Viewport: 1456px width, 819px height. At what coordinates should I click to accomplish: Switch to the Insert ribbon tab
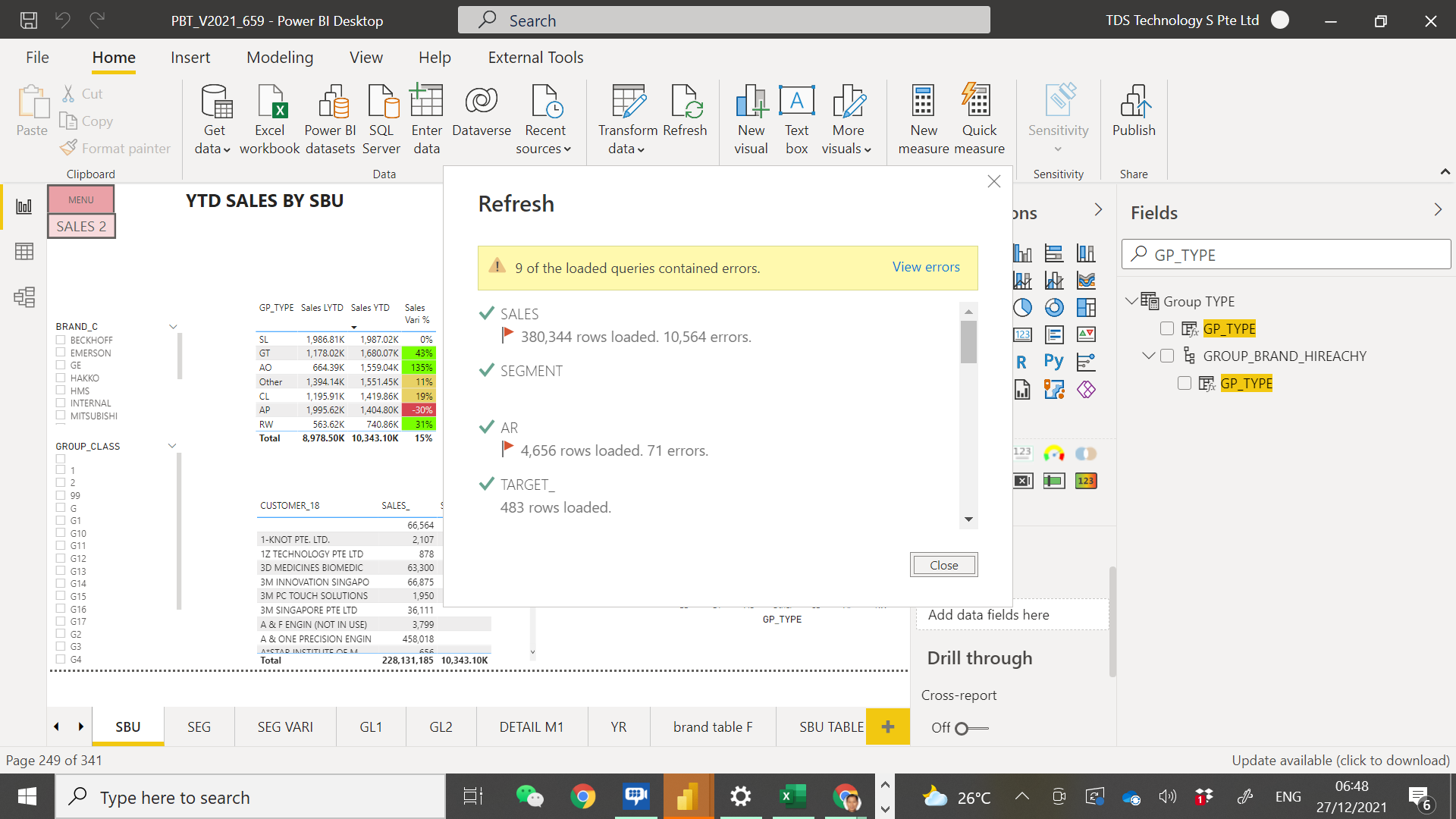click(x=190, y=58)
